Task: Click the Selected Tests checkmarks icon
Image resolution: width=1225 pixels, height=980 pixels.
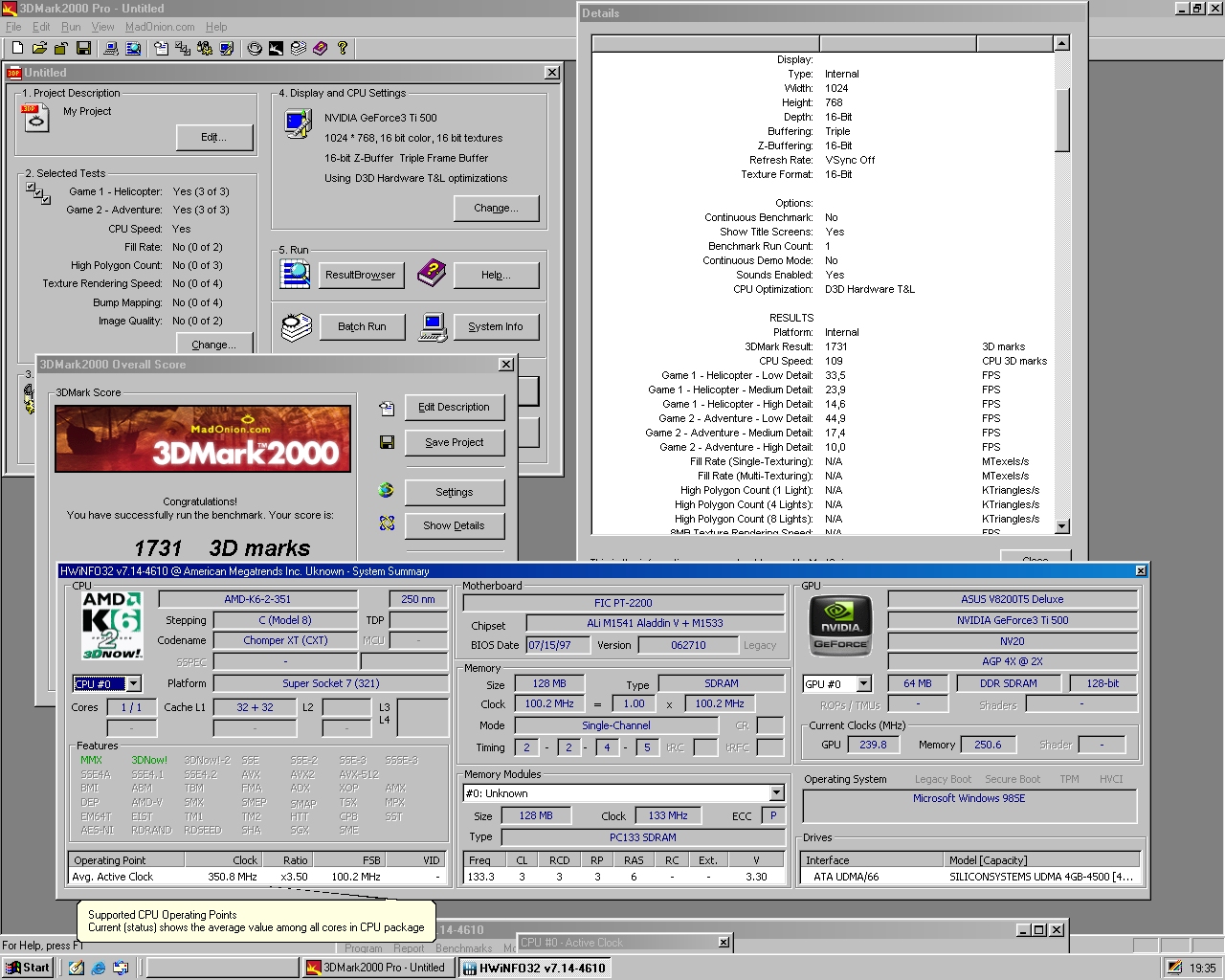Action: point(38,193)
